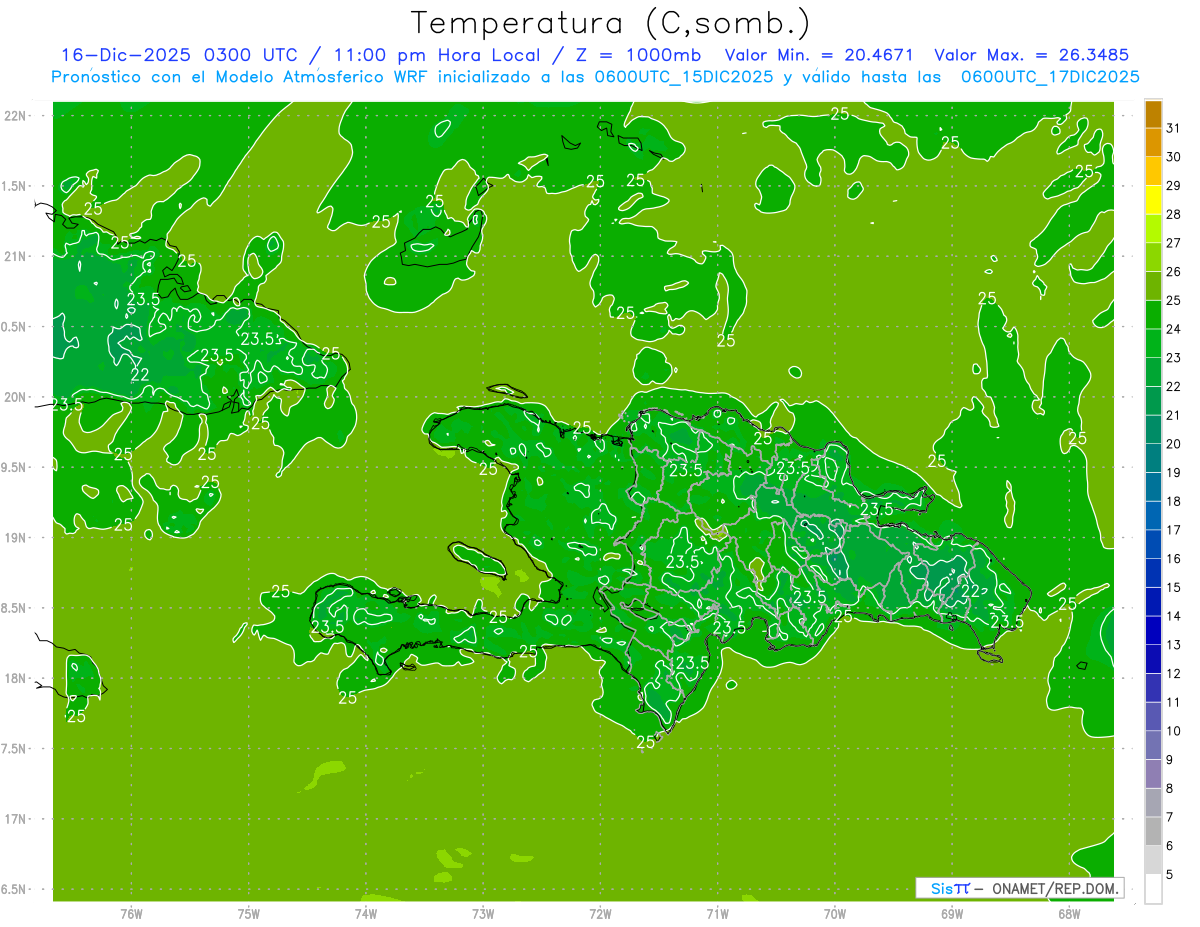Click the latitude axis label "8.5N"
The width and height of the screenshot is (1200, 927).
[15, 608]
